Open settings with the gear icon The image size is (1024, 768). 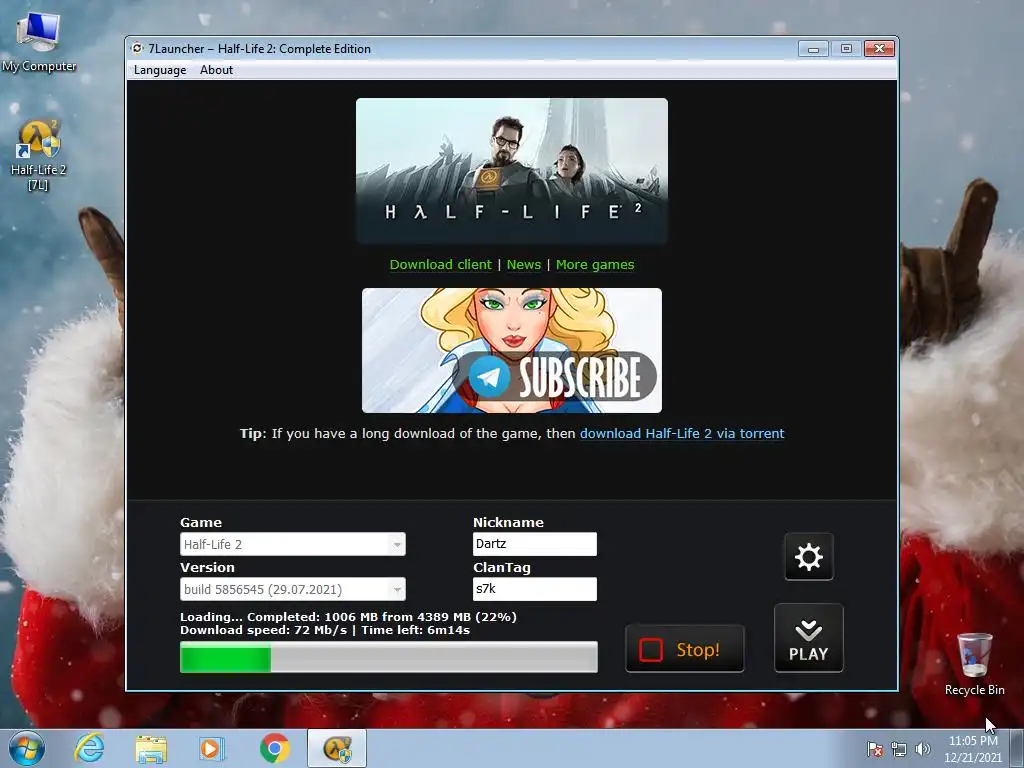808,557
